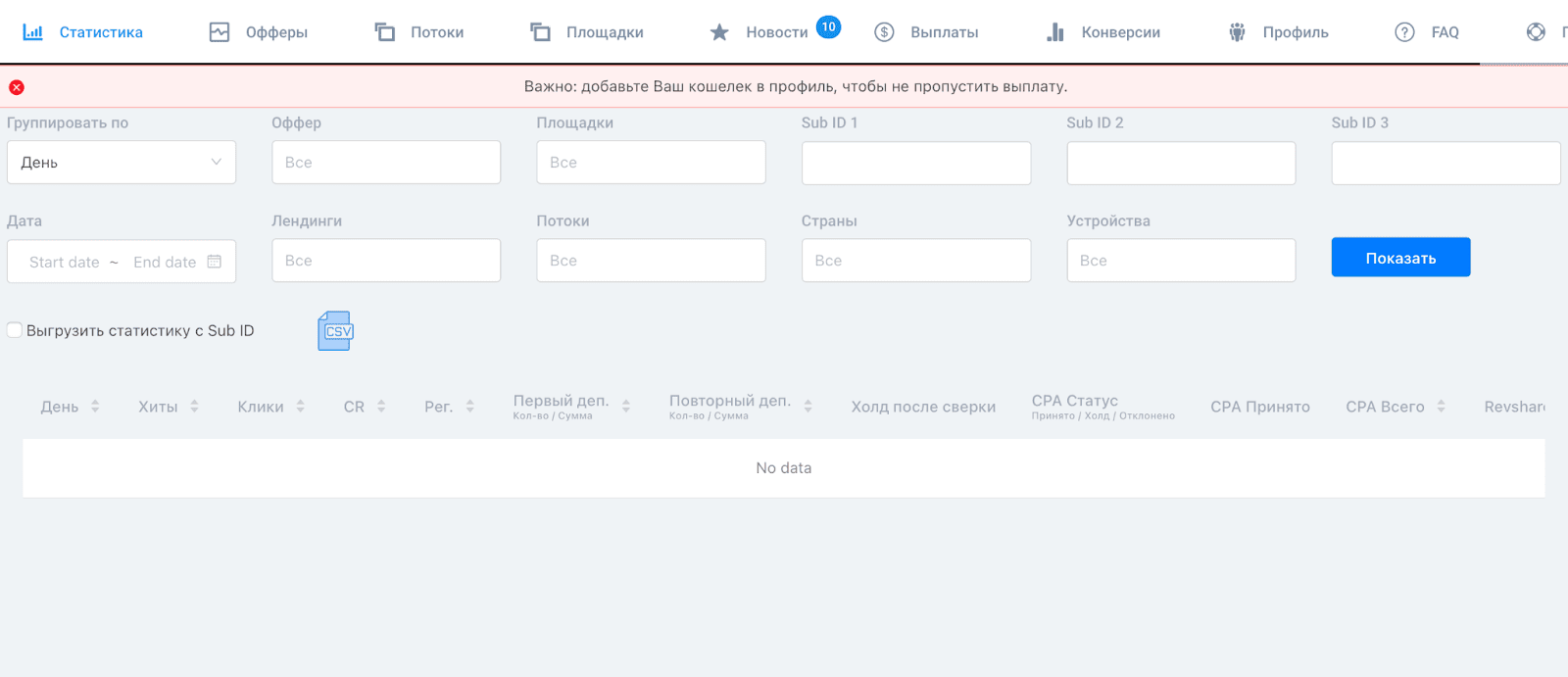Click the calendar icon in date field
1568x677 pixels.
click(215, 262)
